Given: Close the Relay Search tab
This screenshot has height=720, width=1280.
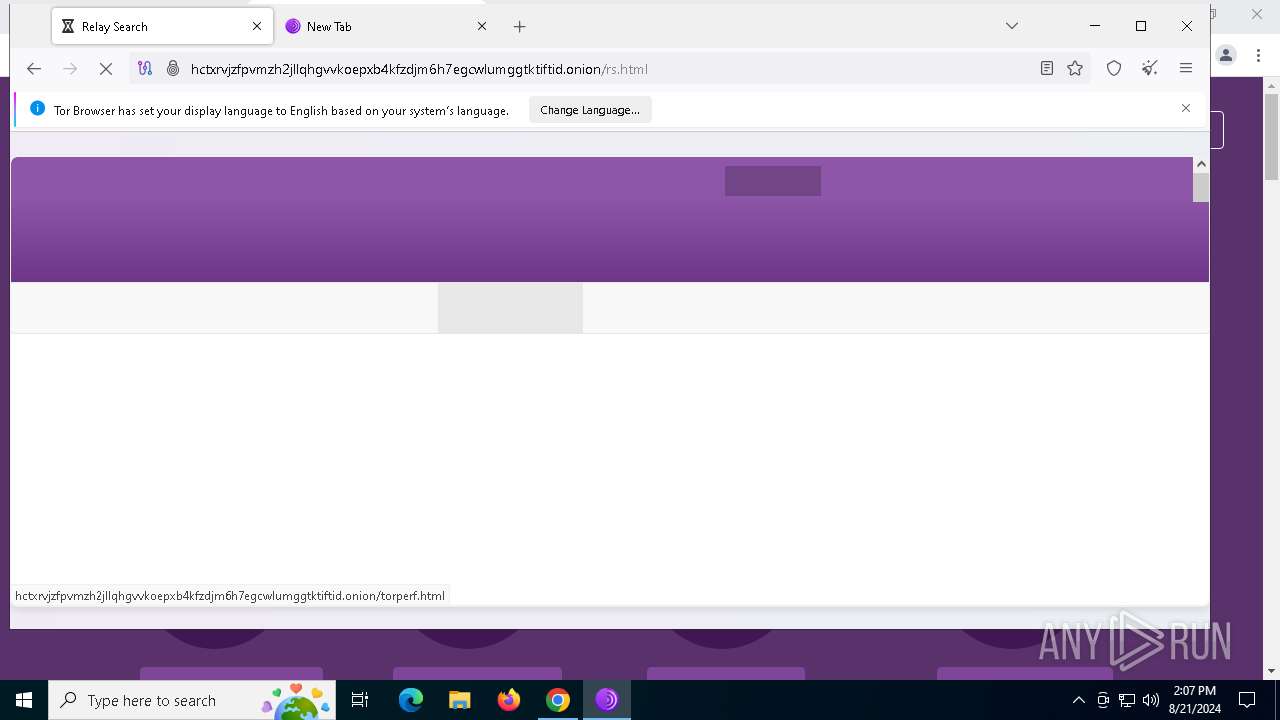Looking at the screenshot, I should (257, 27).
